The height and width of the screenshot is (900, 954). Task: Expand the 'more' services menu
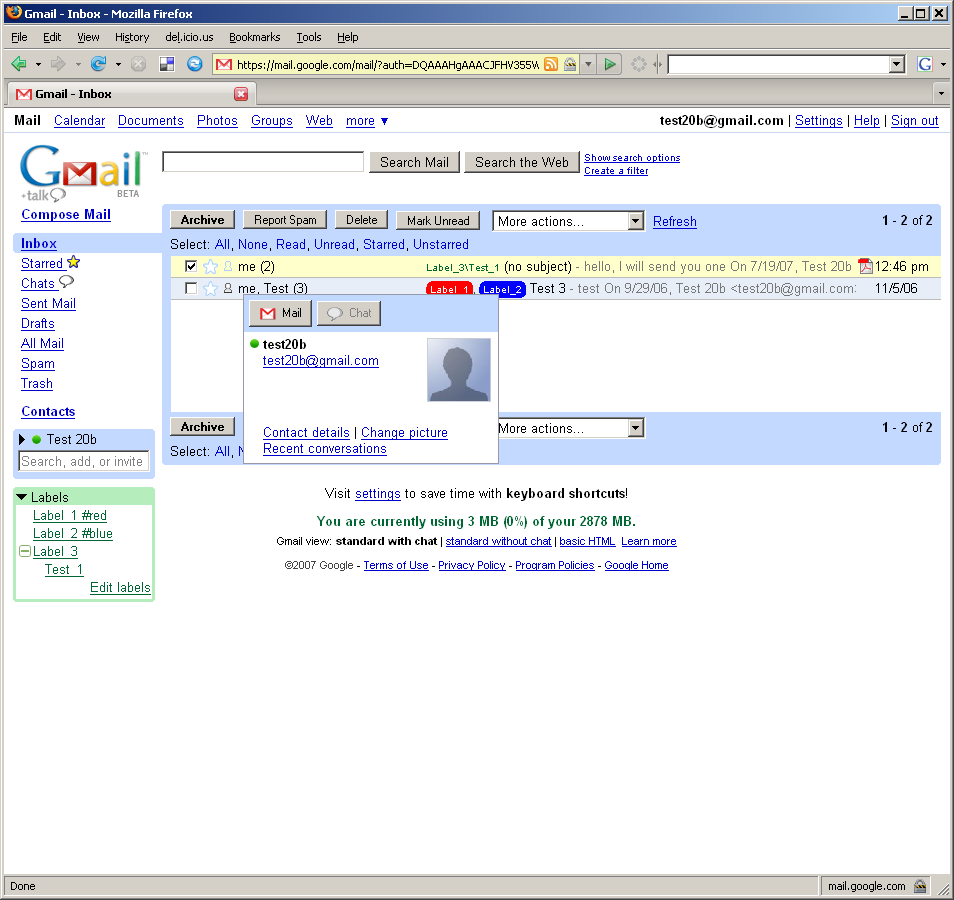coord(367,120)
